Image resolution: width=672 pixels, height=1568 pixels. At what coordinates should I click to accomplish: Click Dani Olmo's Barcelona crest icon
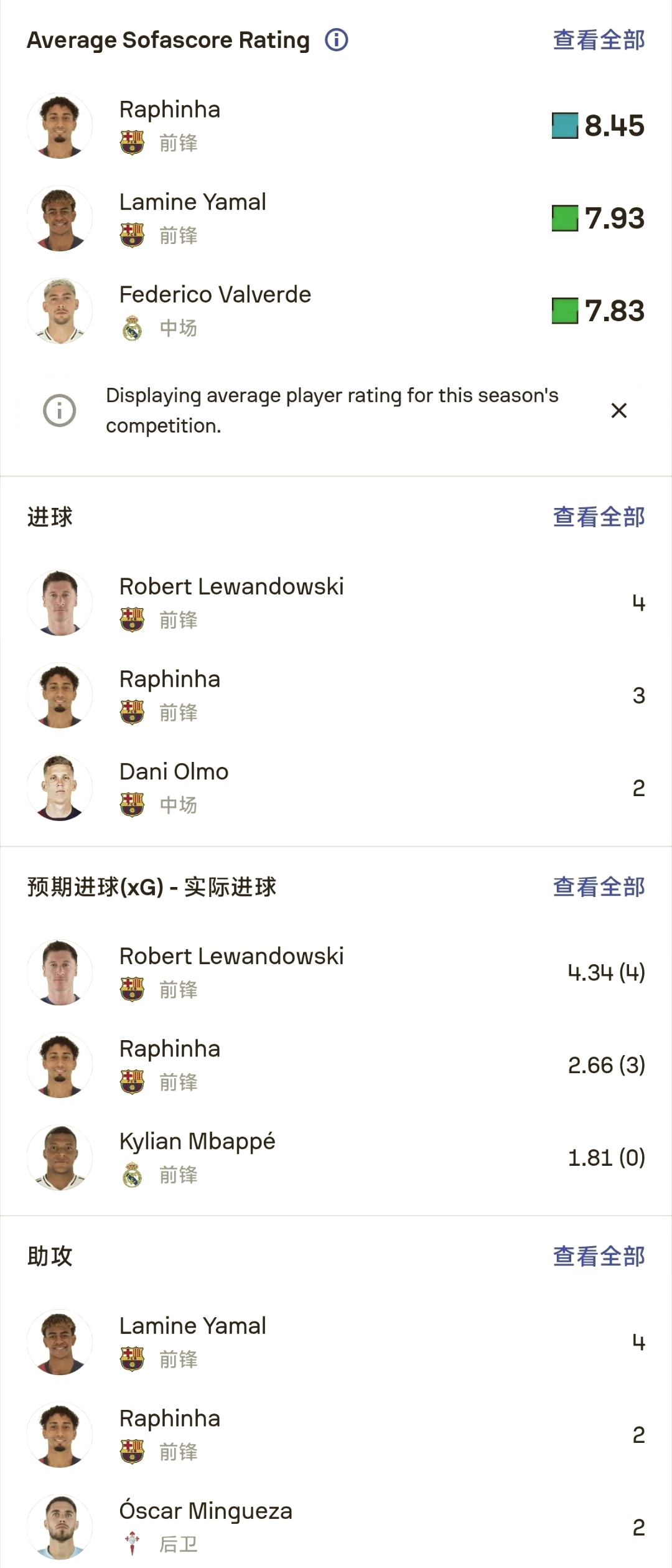click(x=132, y=805)
